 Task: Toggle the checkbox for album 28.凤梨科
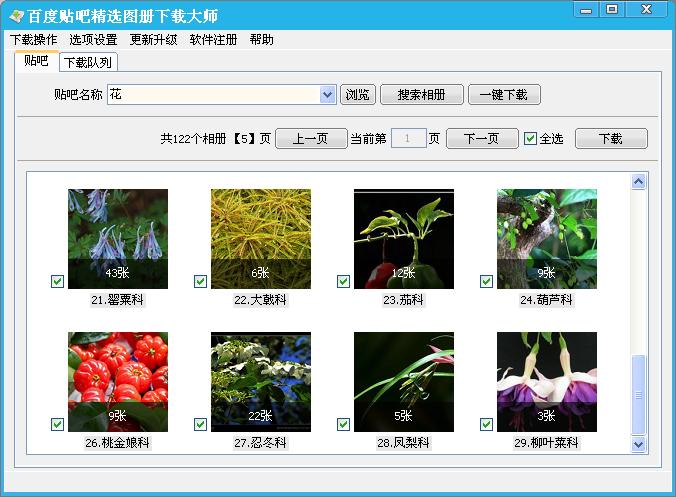343,424
